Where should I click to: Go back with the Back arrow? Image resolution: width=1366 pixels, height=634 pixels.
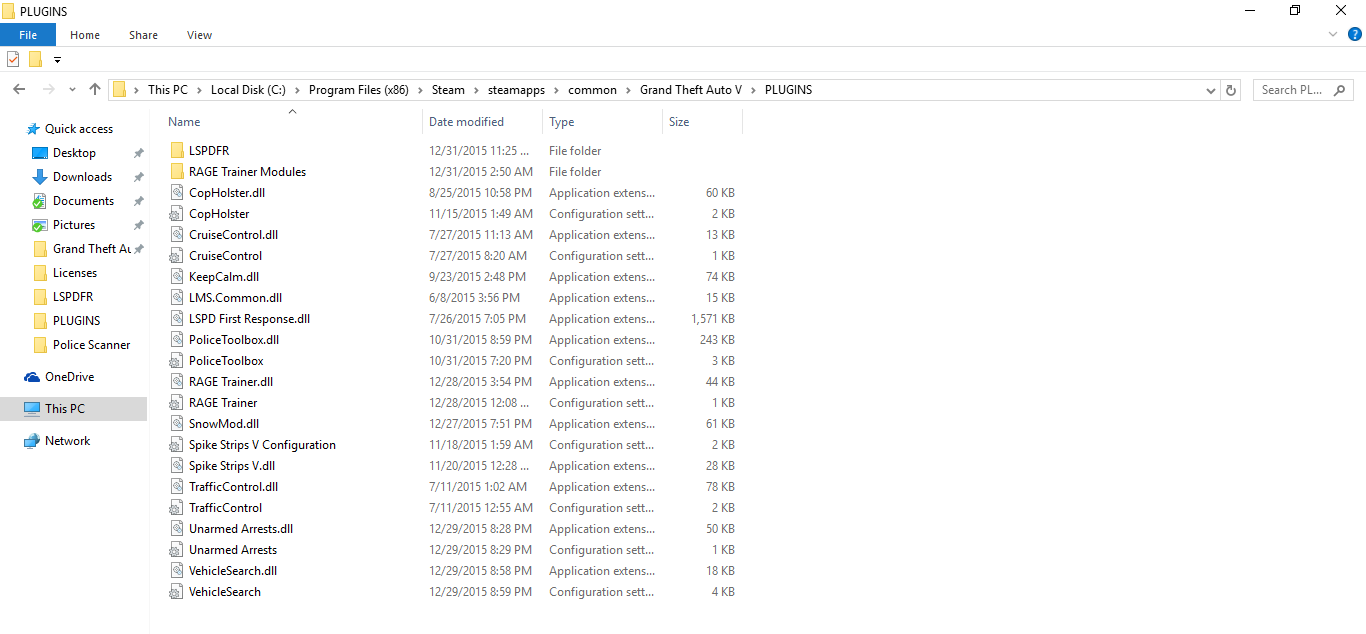coord(19,89)
